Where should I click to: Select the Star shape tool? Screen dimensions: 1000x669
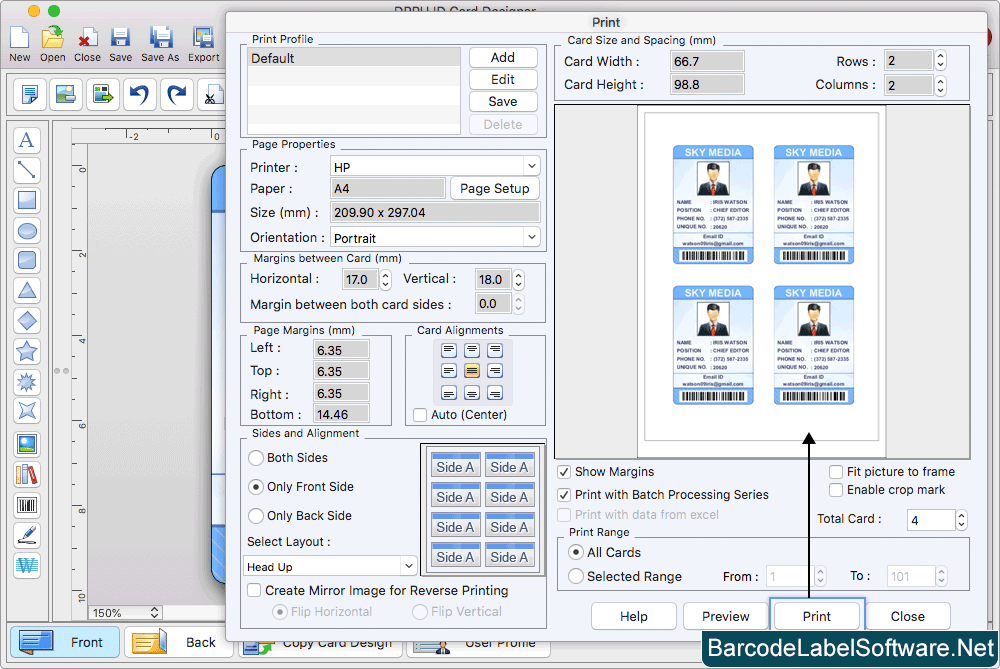point(27,351)
